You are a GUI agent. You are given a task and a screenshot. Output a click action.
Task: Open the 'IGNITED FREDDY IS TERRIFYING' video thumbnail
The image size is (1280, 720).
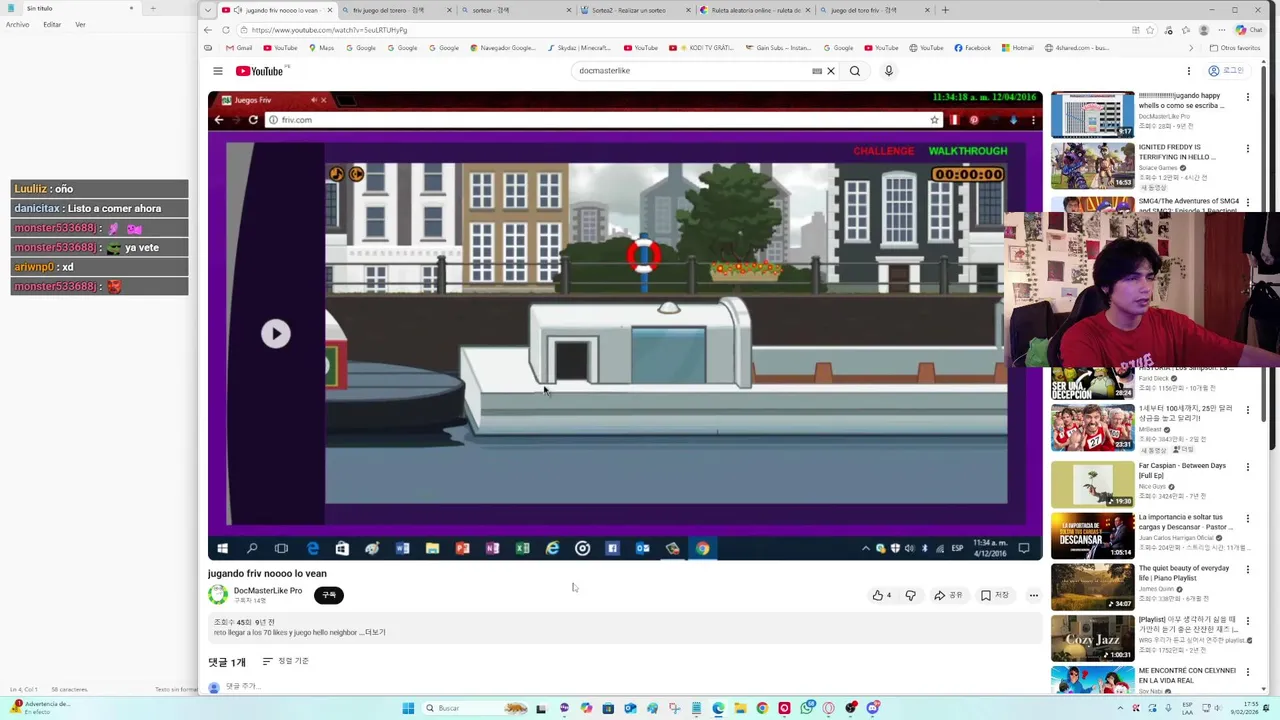[x=1092, y=166]
